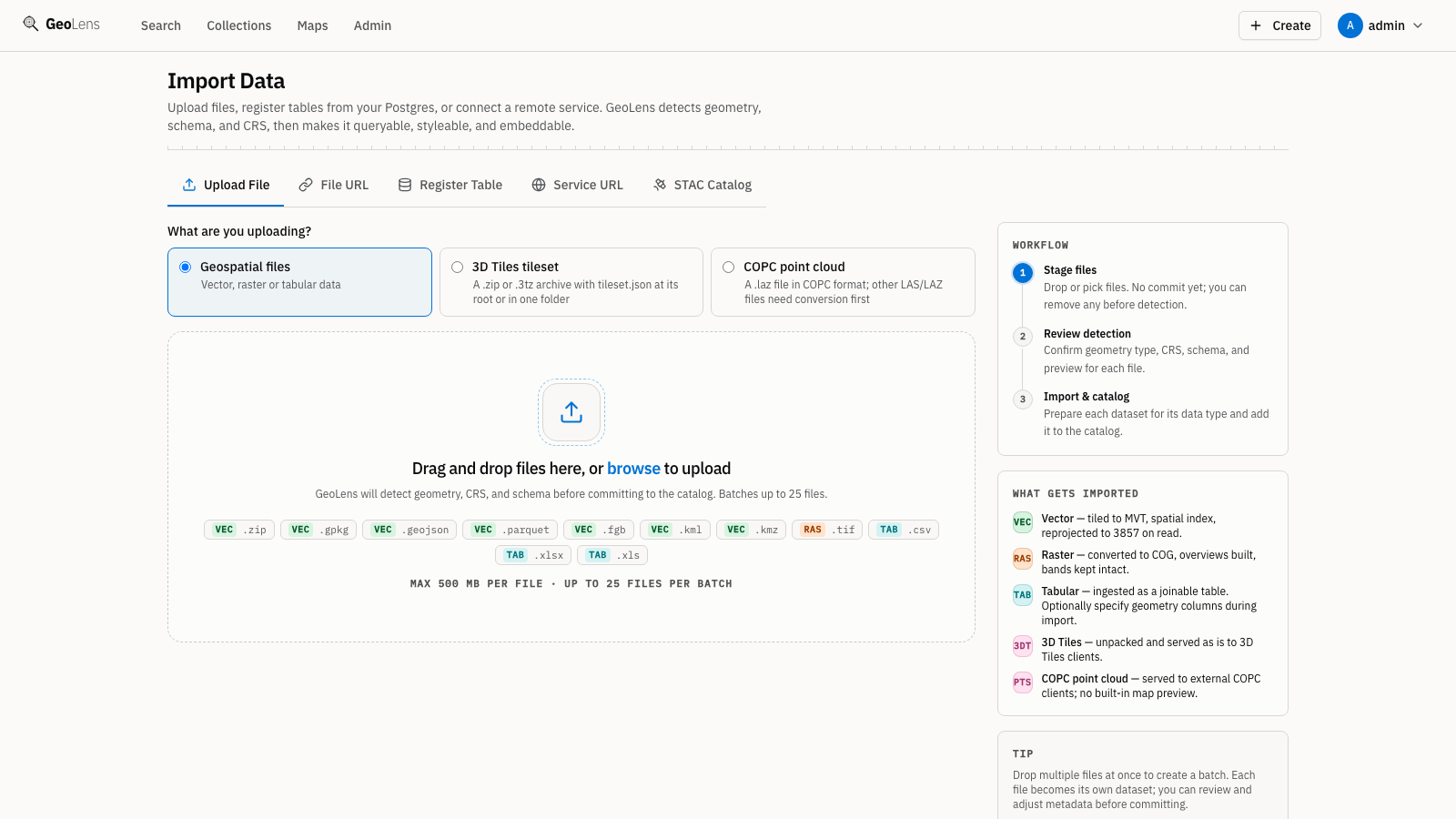Screen dimensions: 1456x819
Task: Click the 'WHAT GETS IMPORTED' heading
Action: tap(1076, 494)
